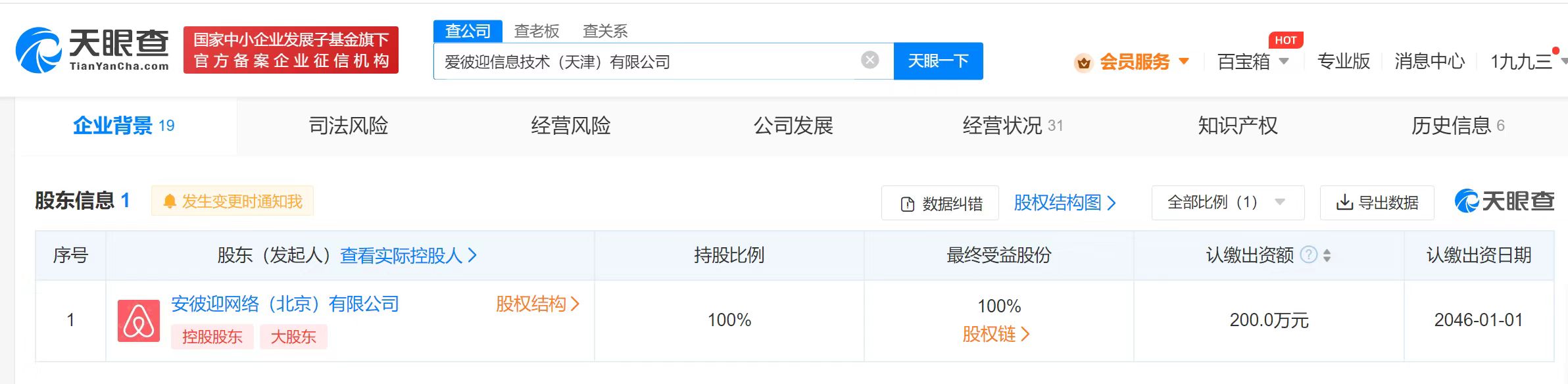Click the 序号 column header
This screenshot has width=1568, height=384.
(70, 255)
